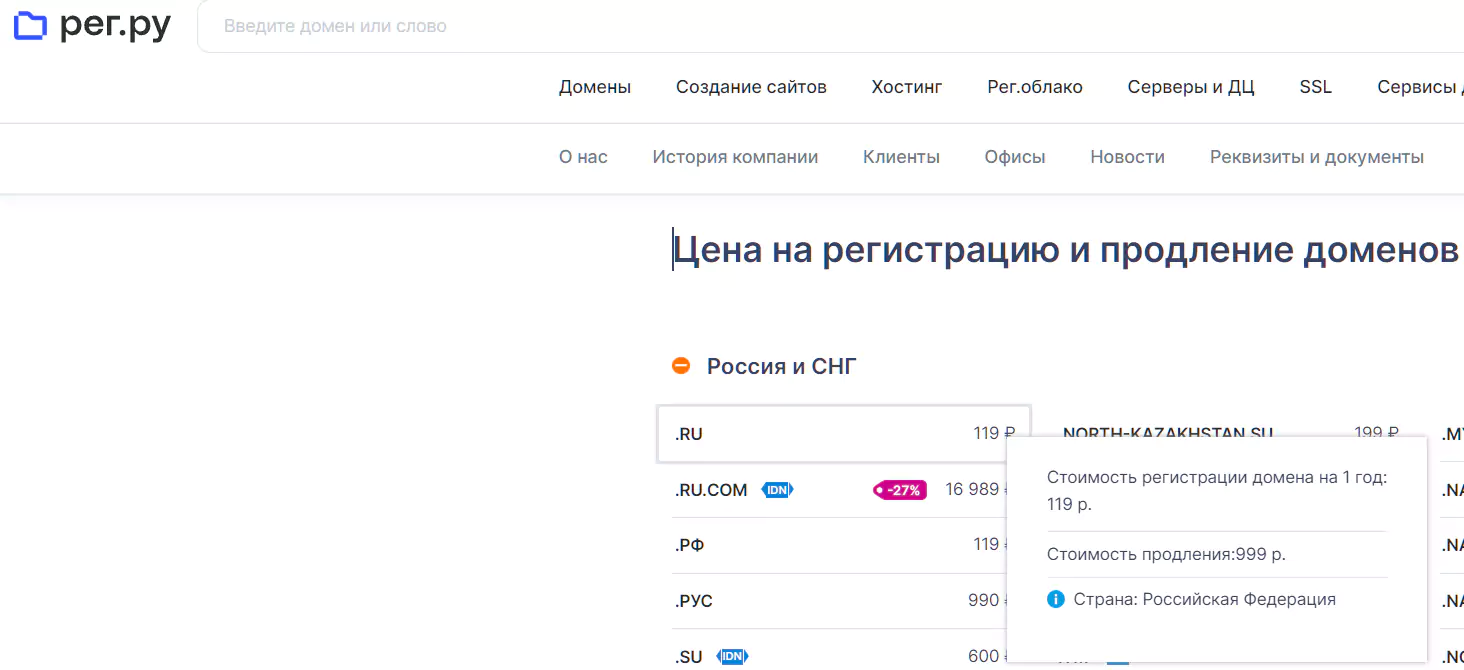The height and width of the screenshot is (670, 1464).
Task: Type in the domain search field
Action: point(800,27)
